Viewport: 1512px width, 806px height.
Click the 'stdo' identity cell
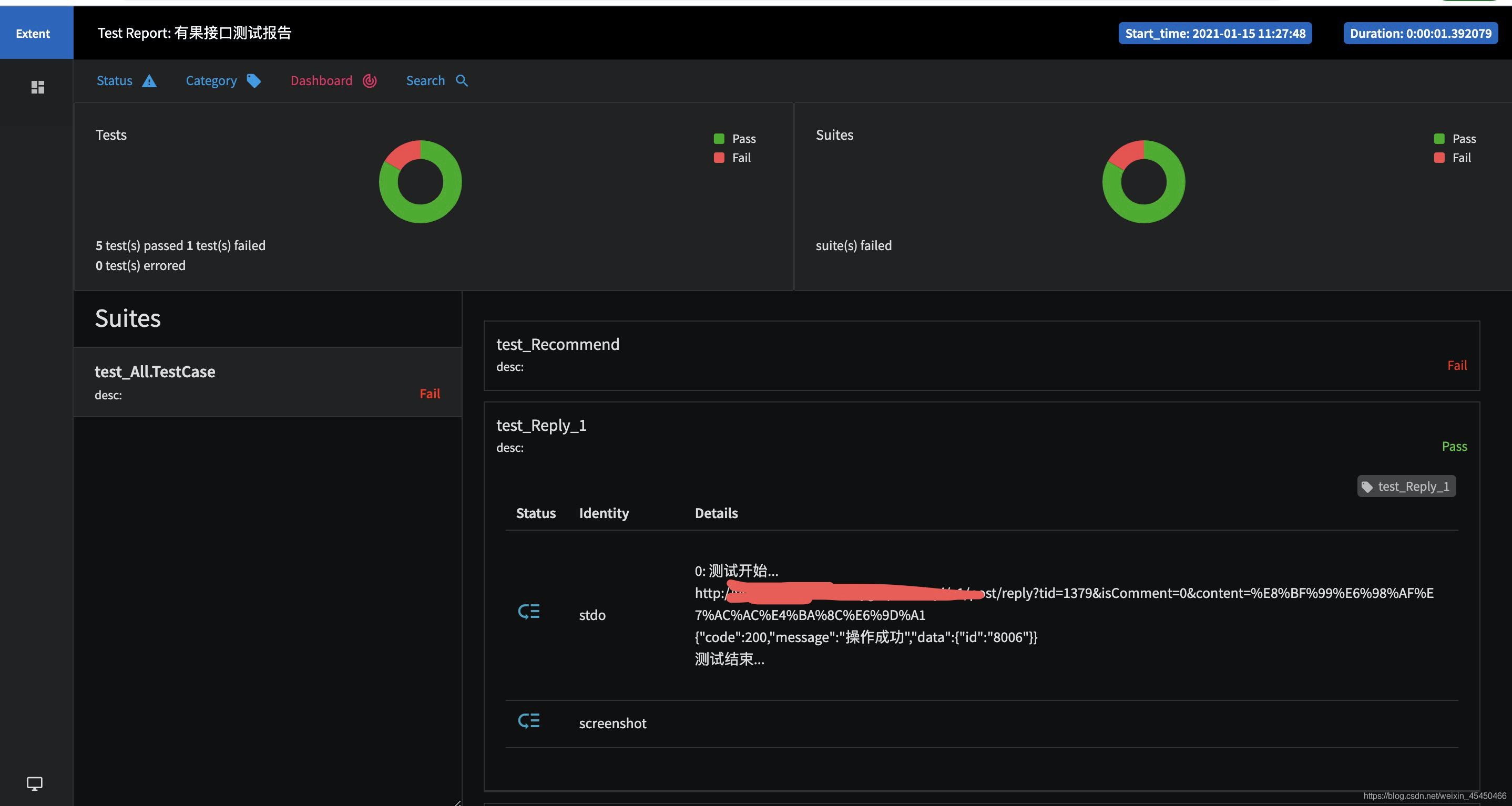(591, 615)
